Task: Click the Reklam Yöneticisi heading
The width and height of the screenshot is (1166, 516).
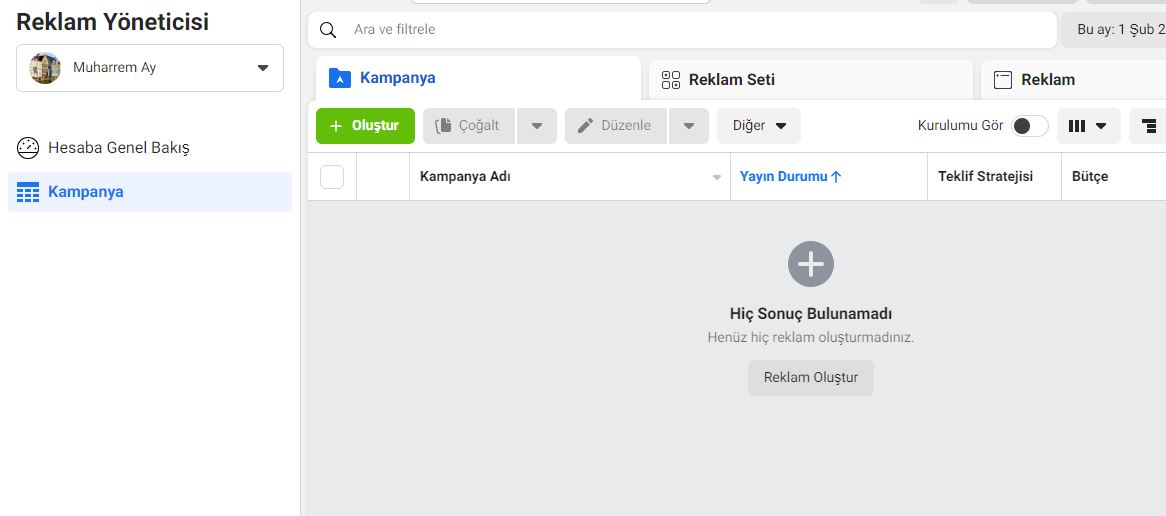Action: 112,22
